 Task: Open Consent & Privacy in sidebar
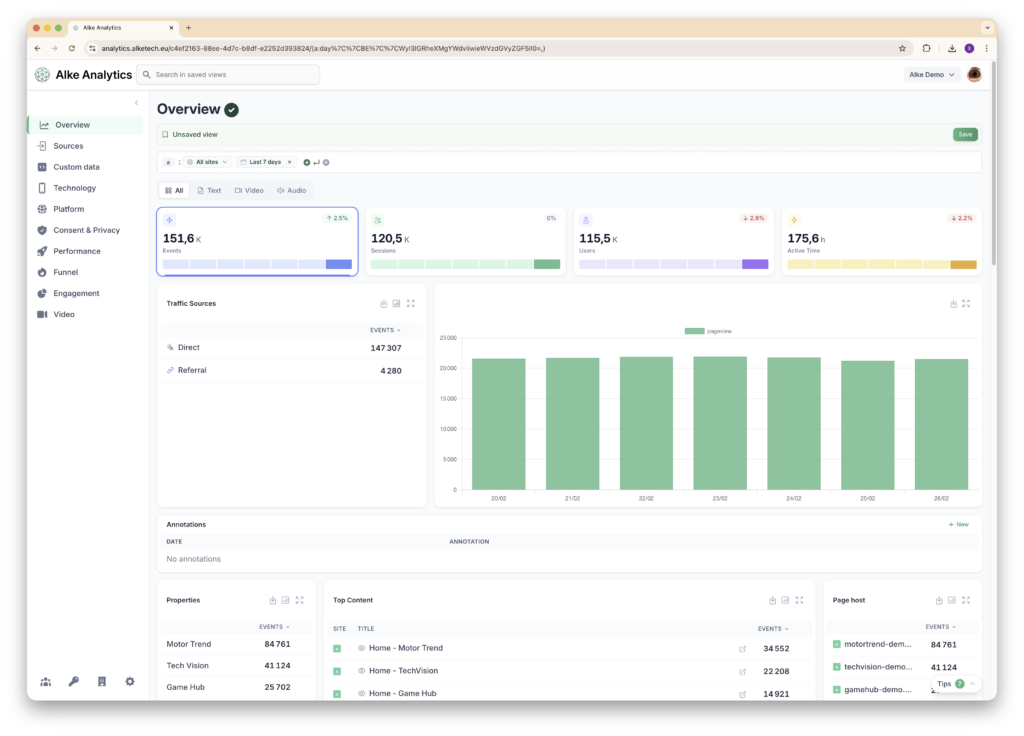pos(86,230)
